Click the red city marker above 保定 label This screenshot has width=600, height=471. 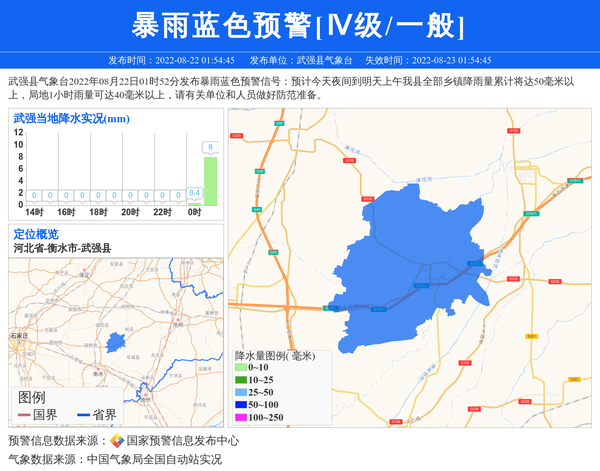[85, 270]
